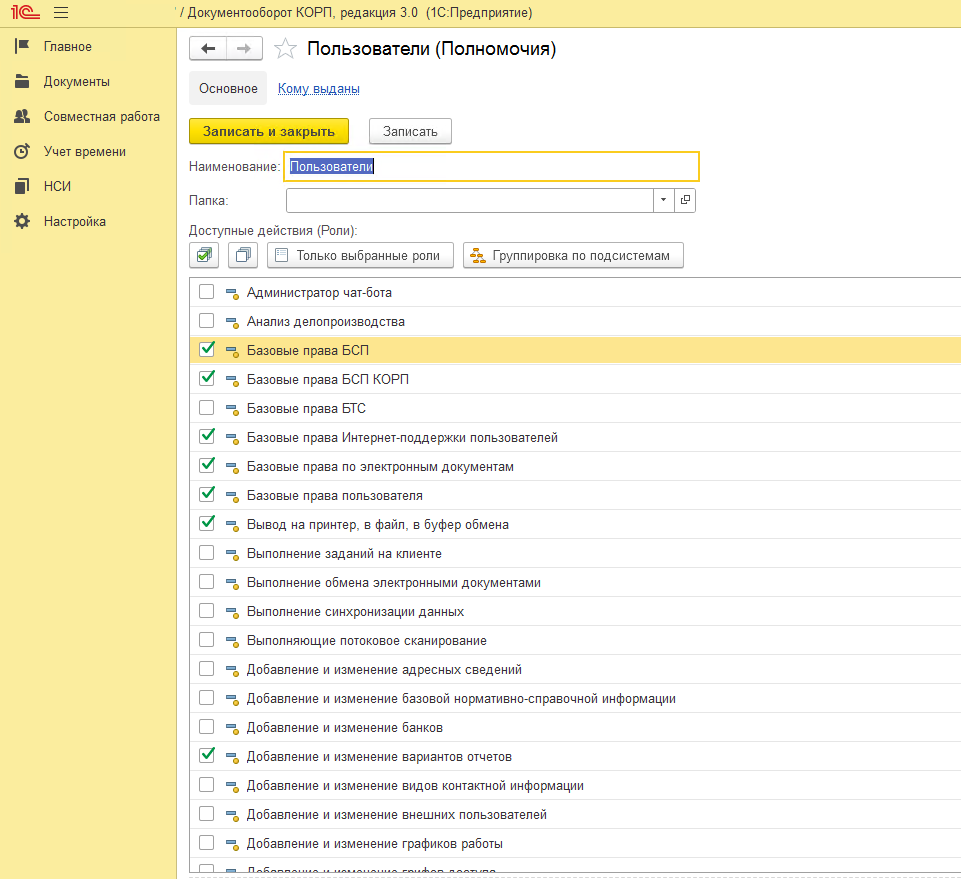
Task: Open Учет времени section
Action: coord(85,151)
